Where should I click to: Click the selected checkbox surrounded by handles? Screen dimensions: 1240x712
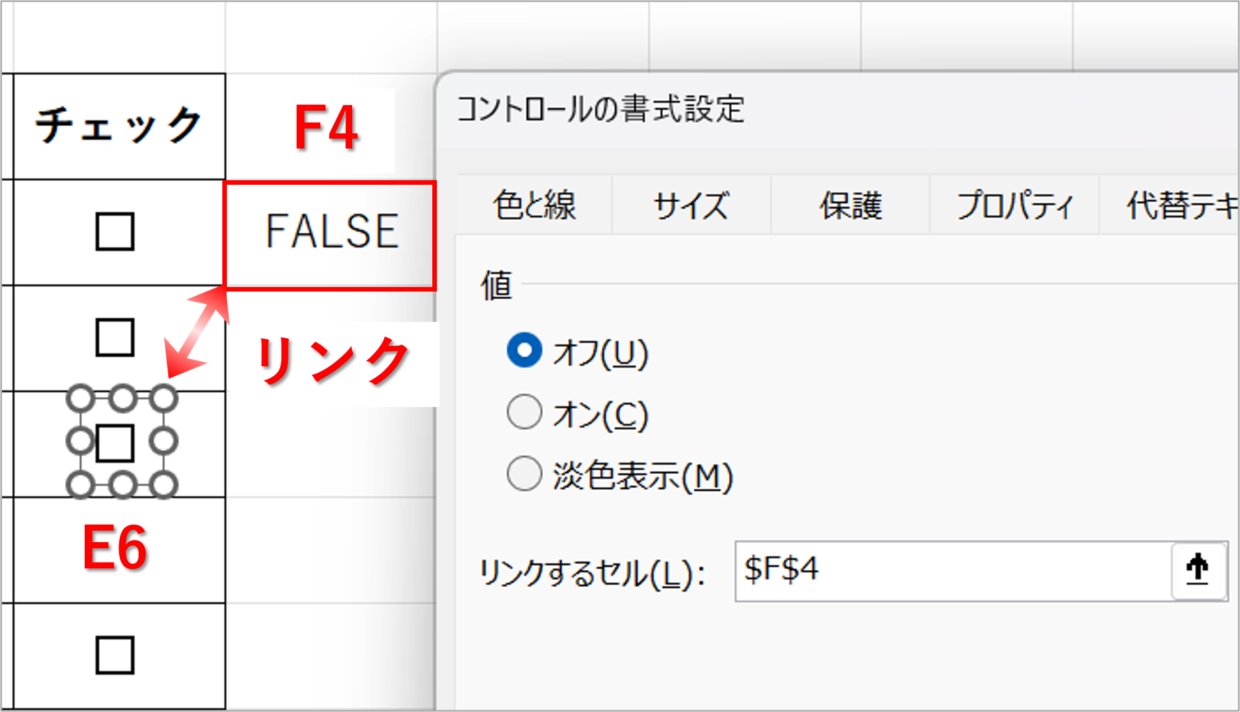116,441
